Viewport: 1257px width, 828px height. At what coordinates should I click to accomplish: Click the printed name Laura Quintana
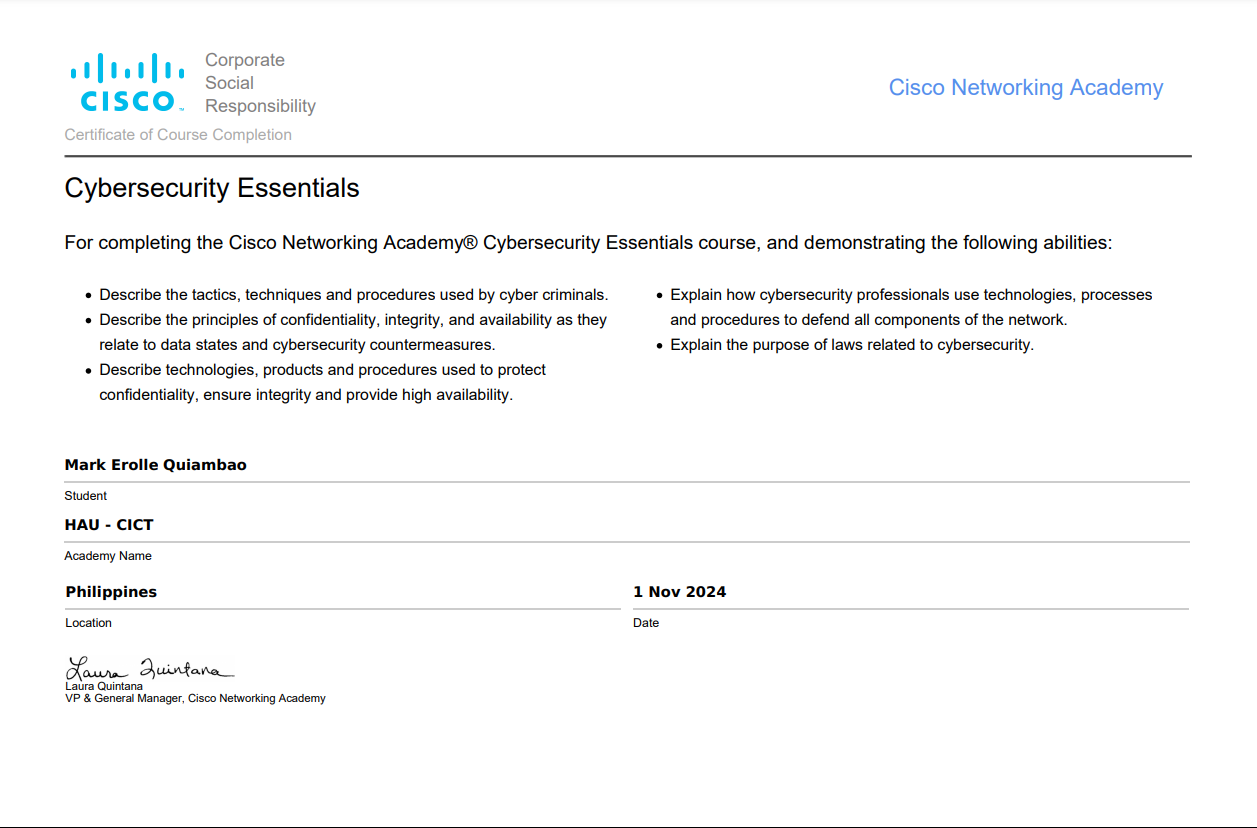point(104,687)
